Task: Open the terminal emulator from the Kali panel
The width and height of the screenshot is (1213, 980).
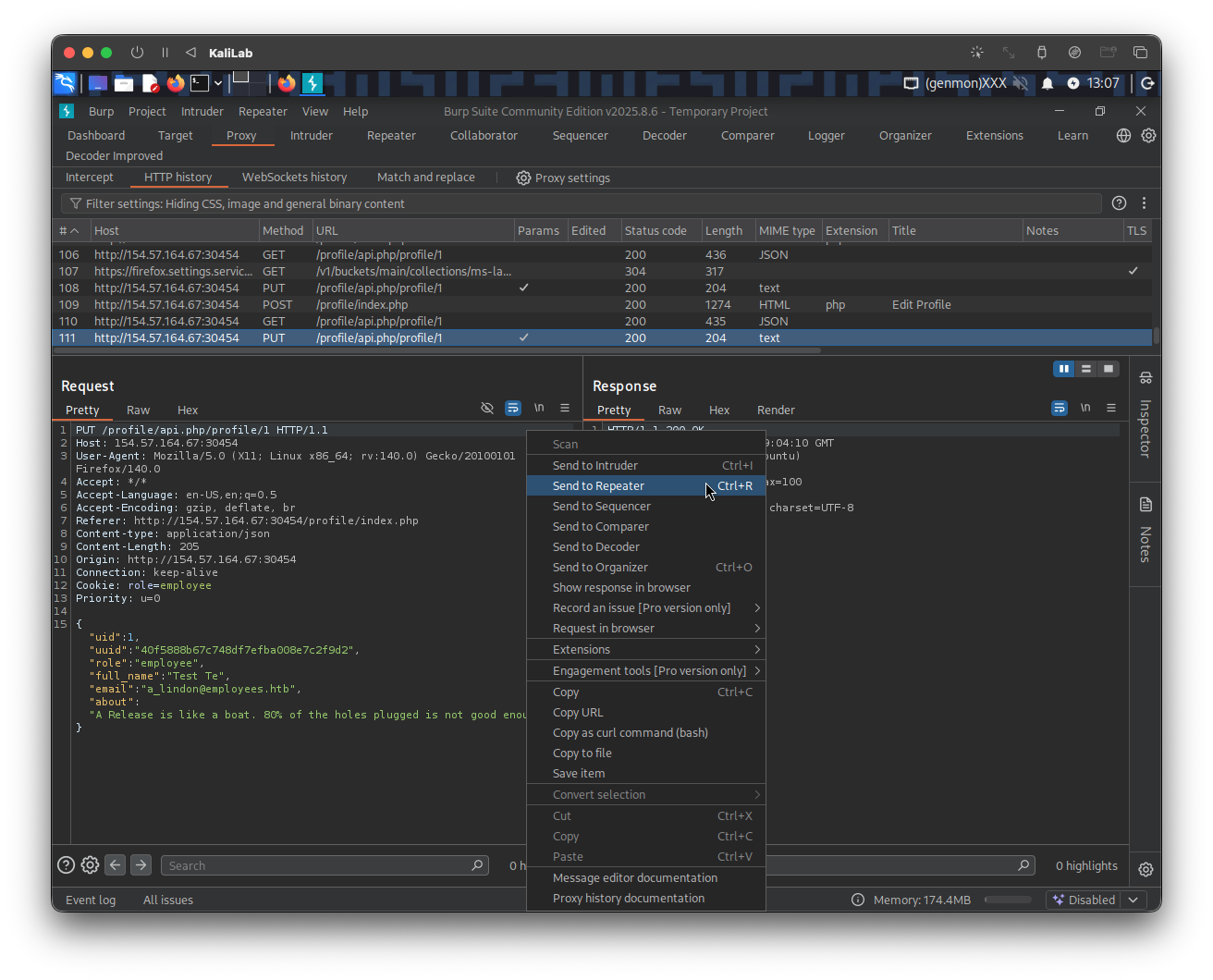Action: coord(200,83)
